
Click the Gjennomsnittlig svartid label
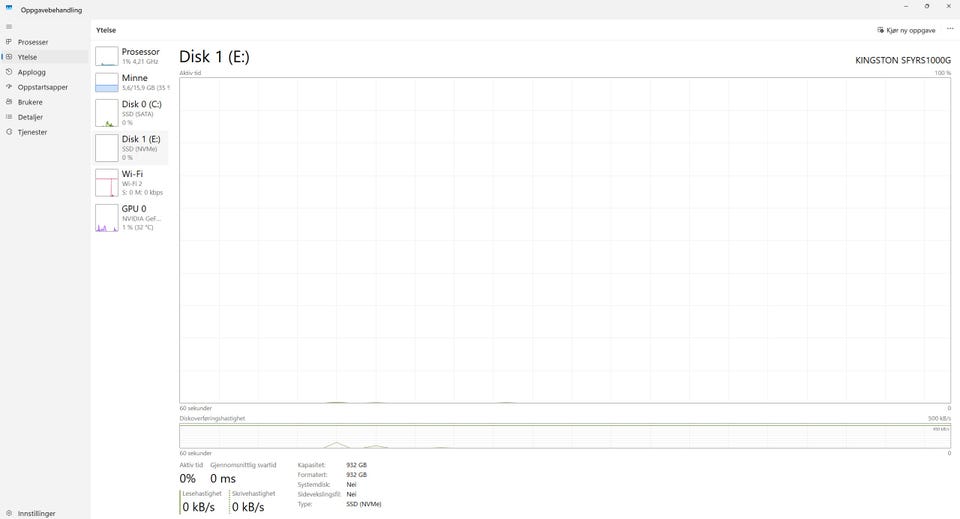(243, 465)
